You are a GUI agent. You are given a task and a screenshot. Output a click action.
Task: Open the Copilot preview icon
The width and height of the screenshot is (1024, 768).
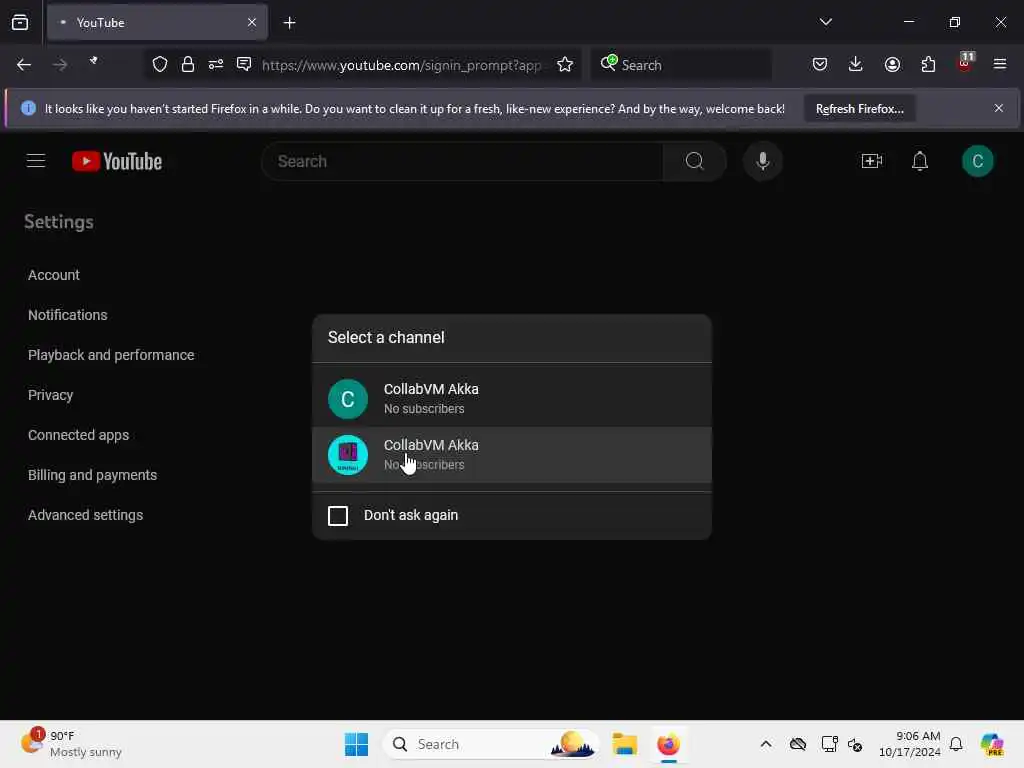(x=992, y=744)
